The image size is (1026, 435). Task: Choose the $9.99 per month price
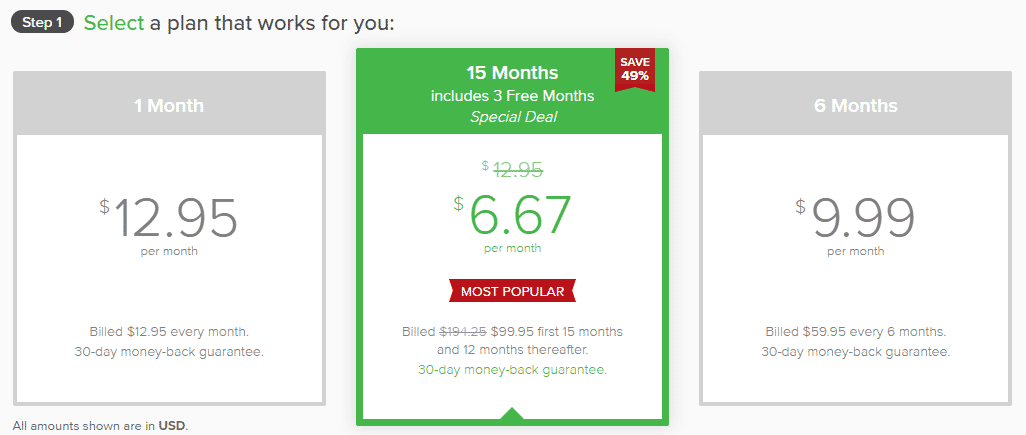click(855, 218)
